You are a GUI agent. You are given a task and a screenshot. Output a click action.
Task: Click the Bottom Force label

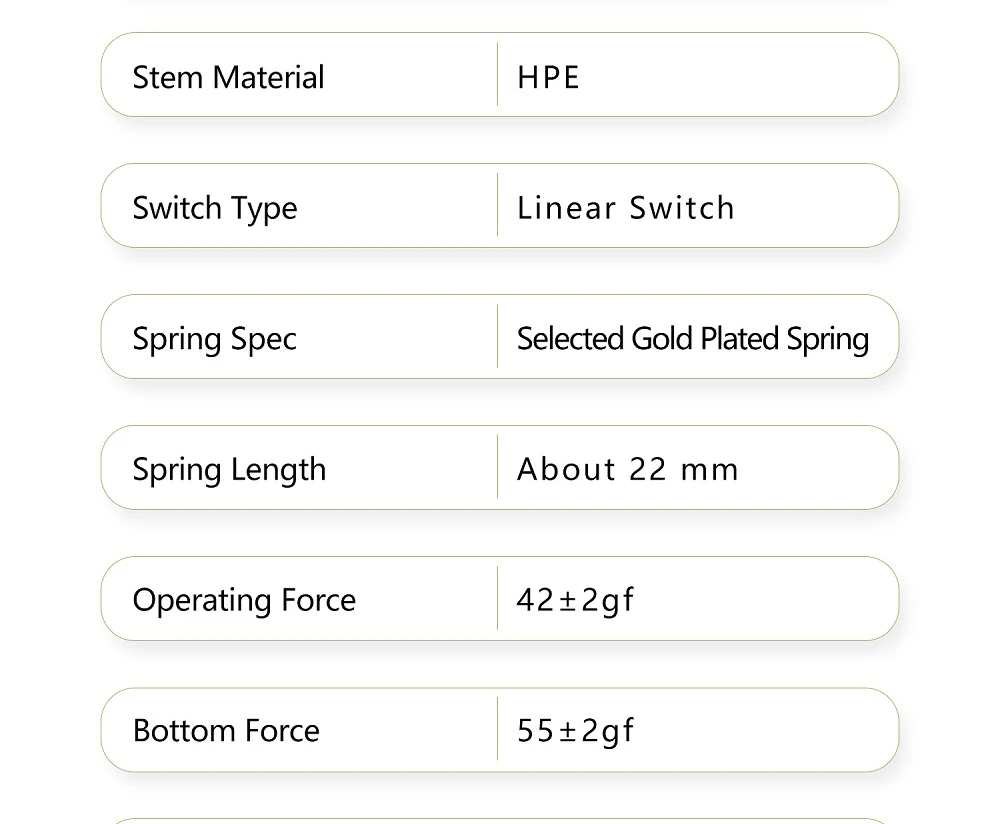pyautogui.click(x=226, y=731)
